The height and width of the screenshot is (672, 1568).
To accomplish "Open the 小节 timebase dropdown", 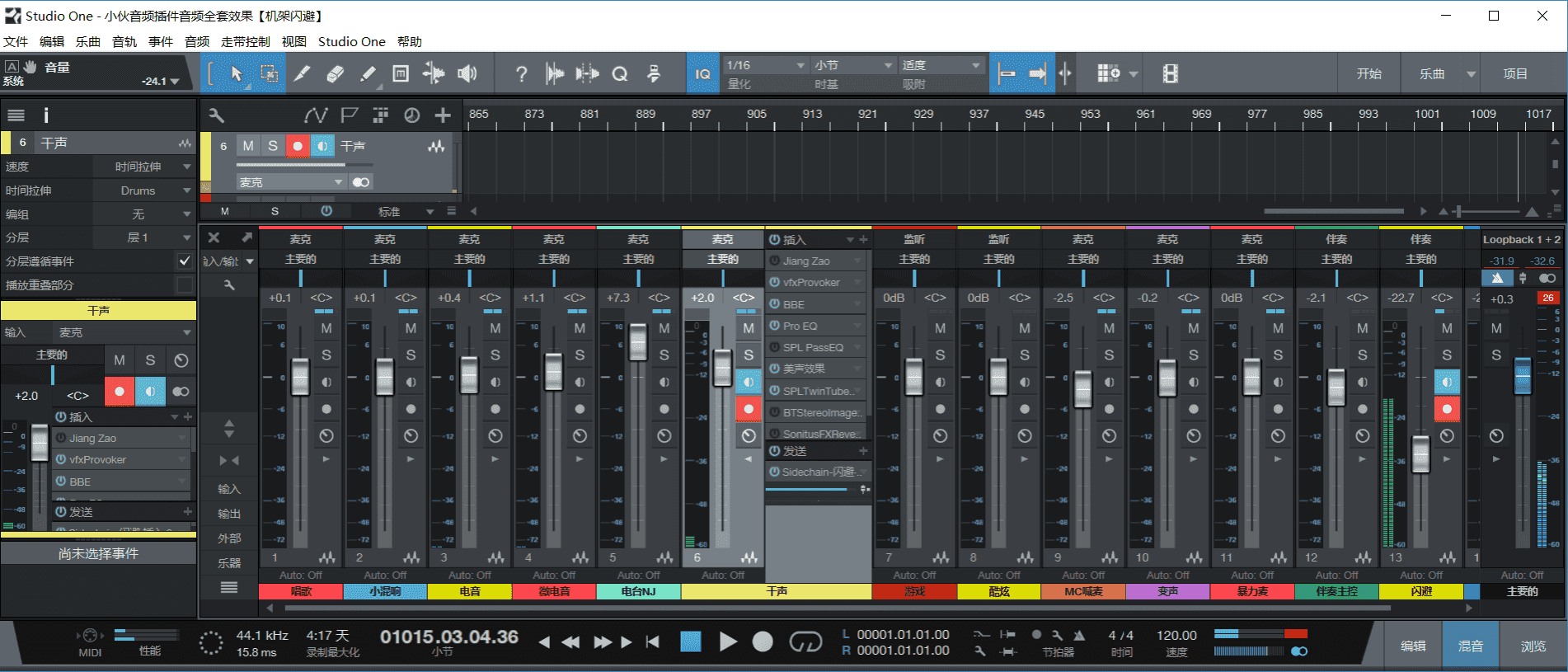I will click(x=853, y=65).
